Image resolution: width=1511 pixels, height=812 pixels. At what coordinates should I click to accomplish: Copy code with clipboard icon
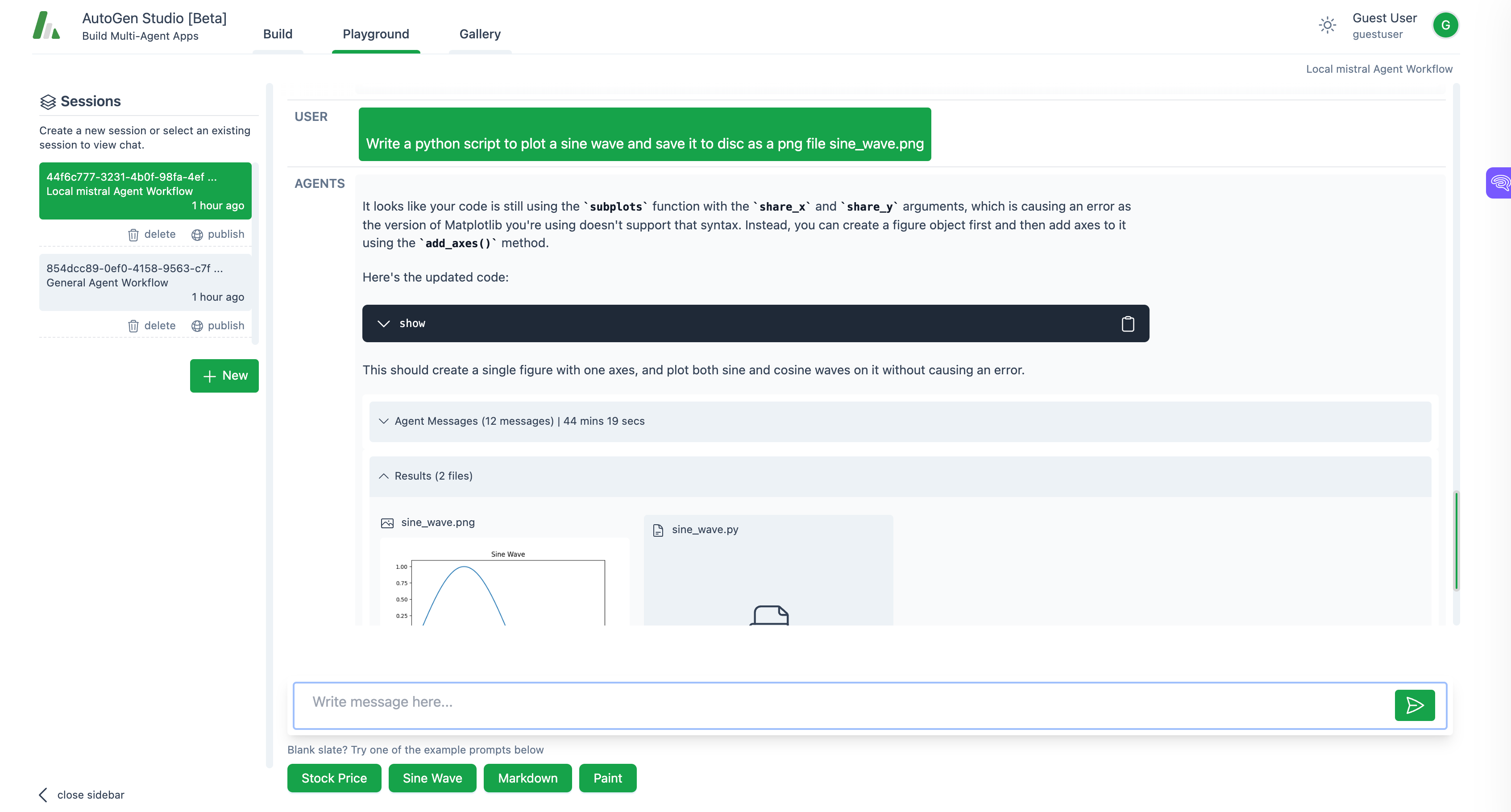(1127, 323)
